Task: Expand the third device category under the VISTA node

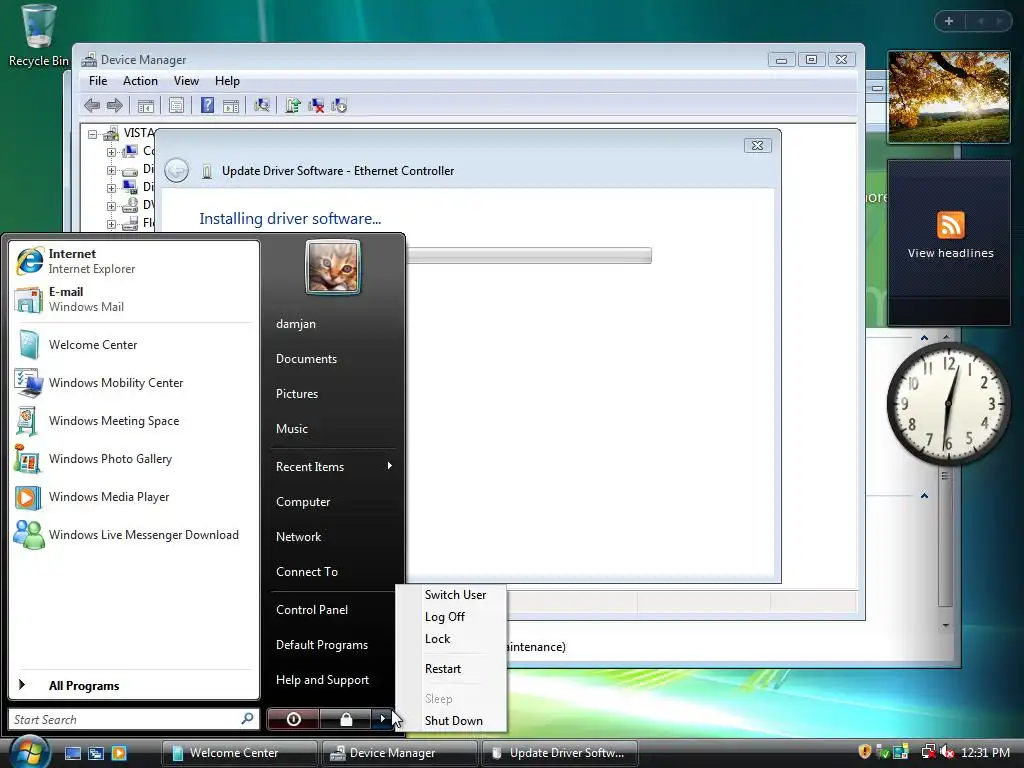Action: tap(112, 188)
